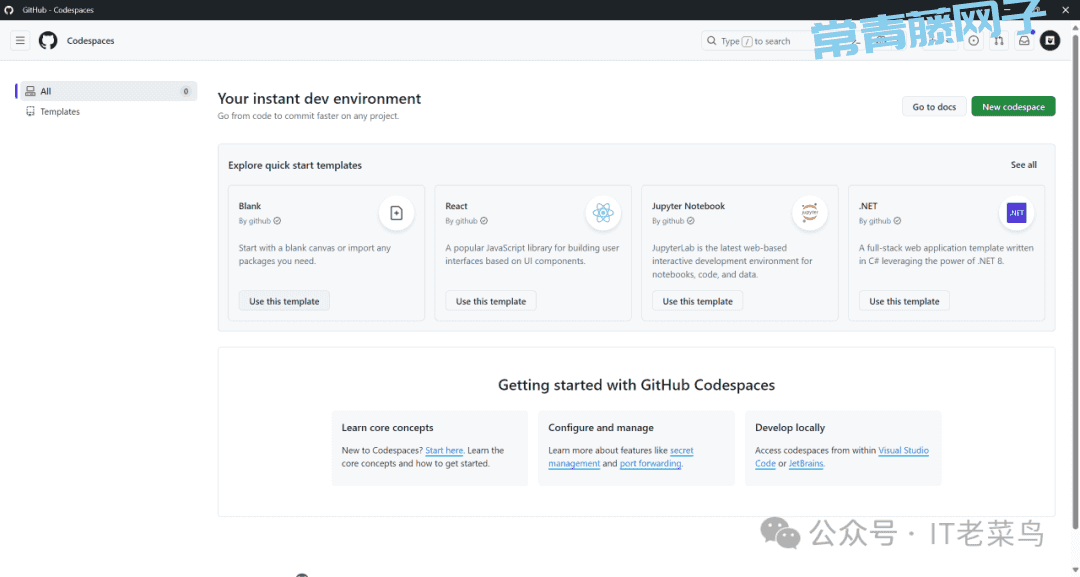This screenshot has width=1080, height=577.
Task: Click the Getting started with GitHub Codespaces heading
Action: tap(636, 385)
